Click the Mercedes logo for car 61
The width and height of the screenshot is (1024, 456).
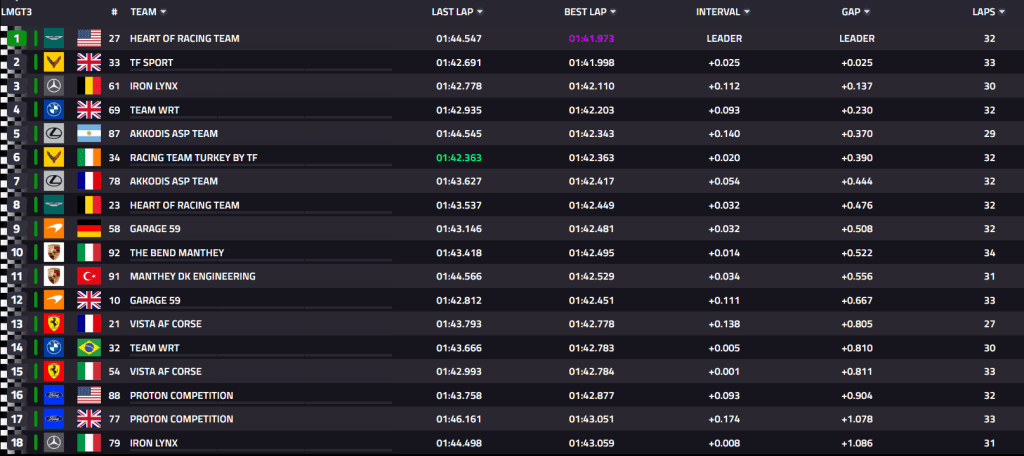[54, 86]
